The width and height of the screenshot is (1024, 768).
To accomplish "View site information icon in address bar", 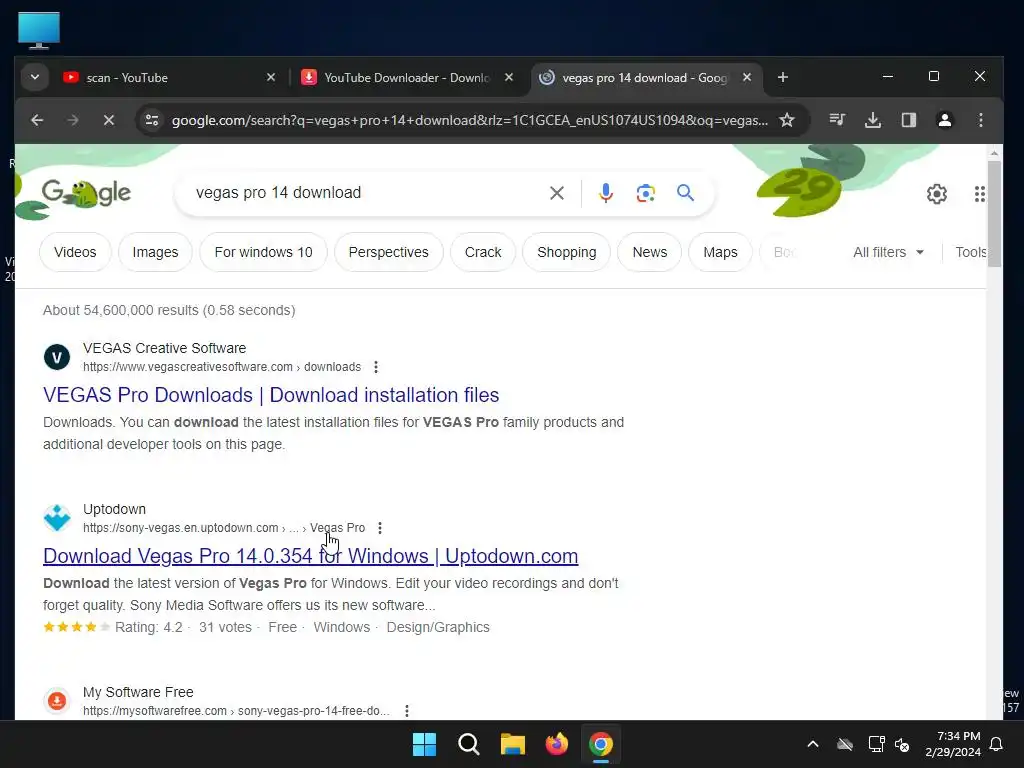I will tap(152, 120).
